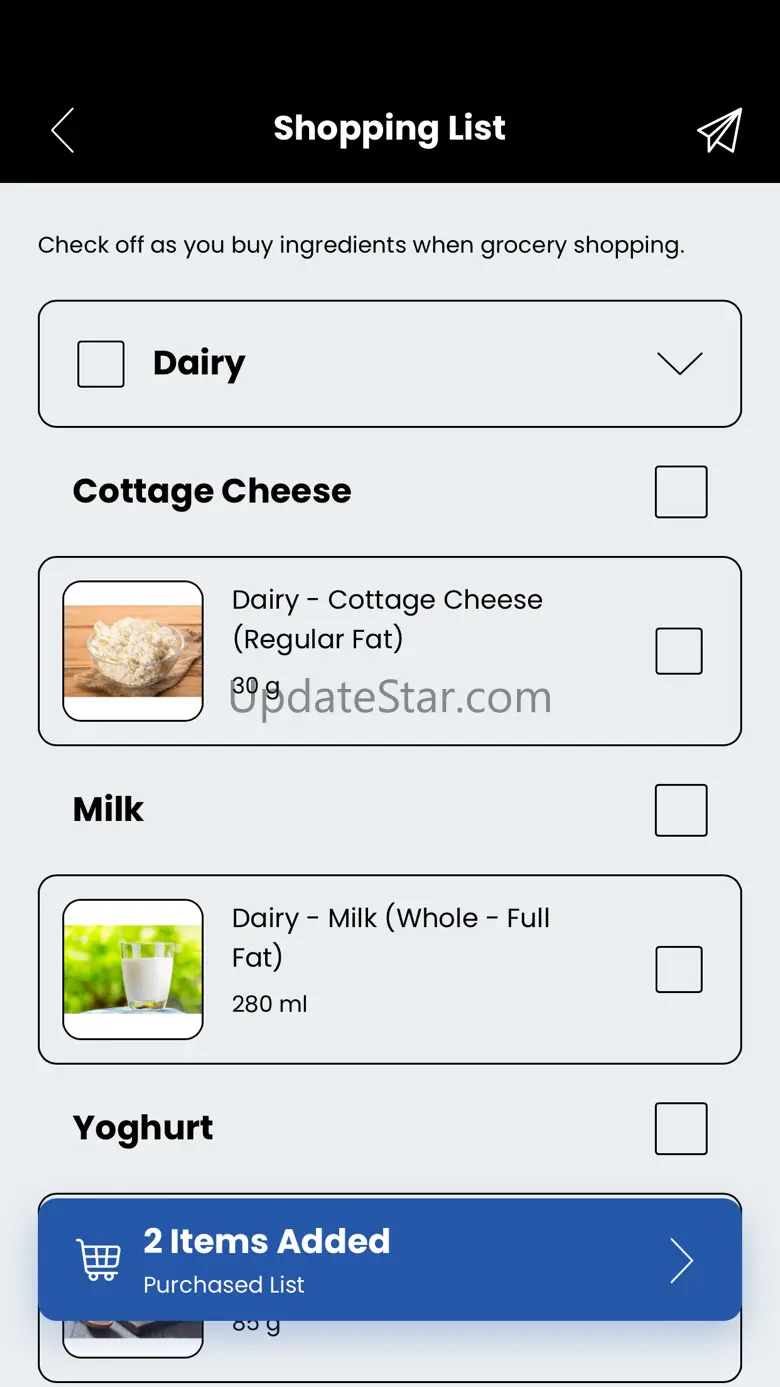Tap the Dairy category title

pyautogui.click(x=199, y=363)
